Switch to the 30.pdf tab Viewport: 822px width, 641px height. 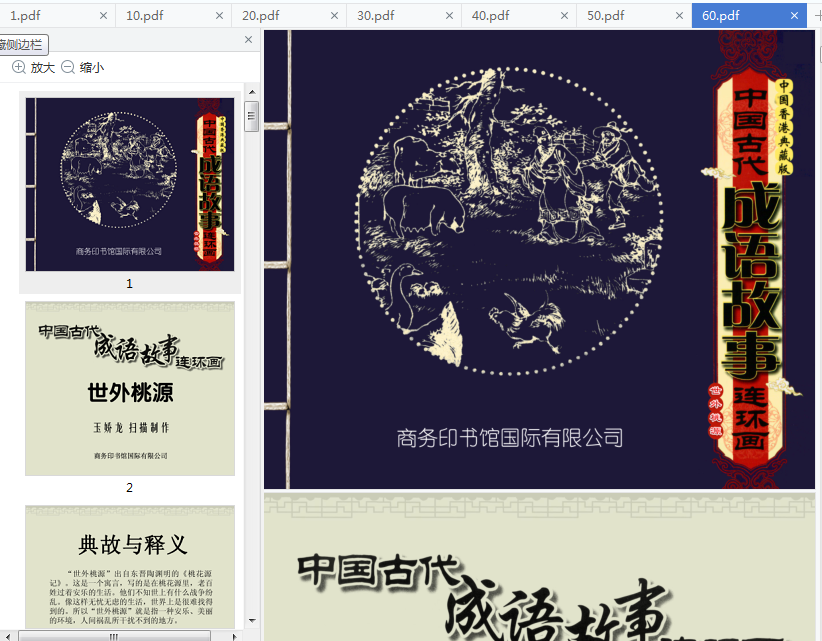pos(404,16)
